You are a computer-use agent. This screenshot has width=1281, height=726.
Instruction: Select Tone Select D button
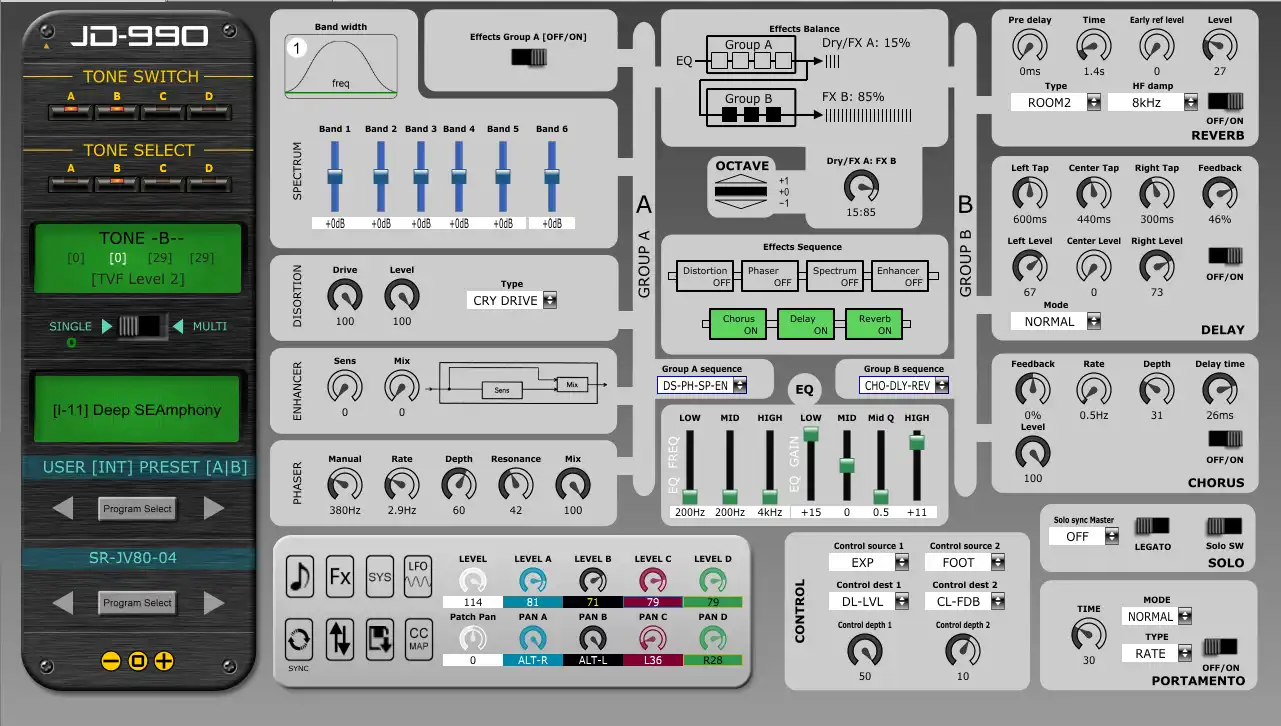click(x=208, y=183)
